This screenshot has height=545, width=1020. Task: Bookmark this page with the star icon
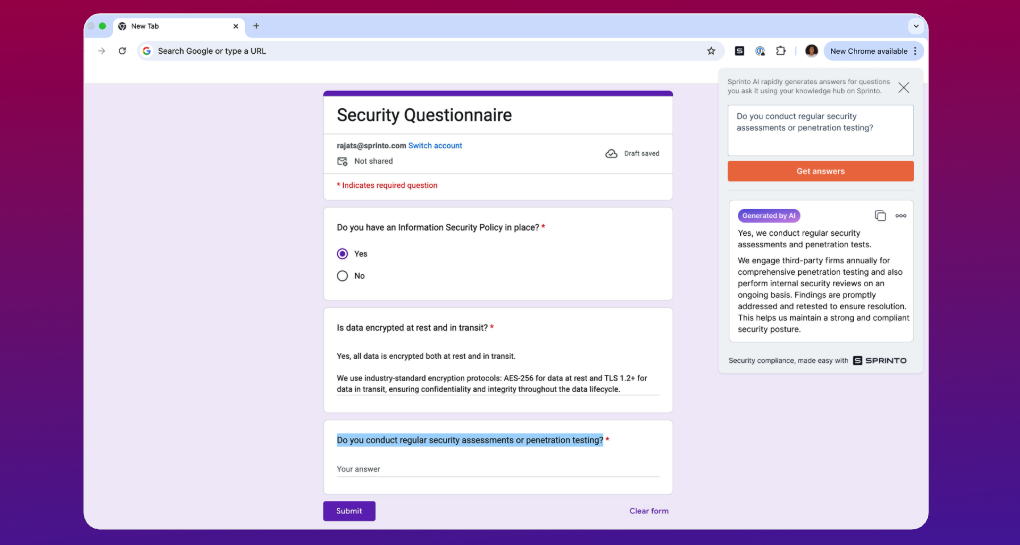tap(711, 51)
